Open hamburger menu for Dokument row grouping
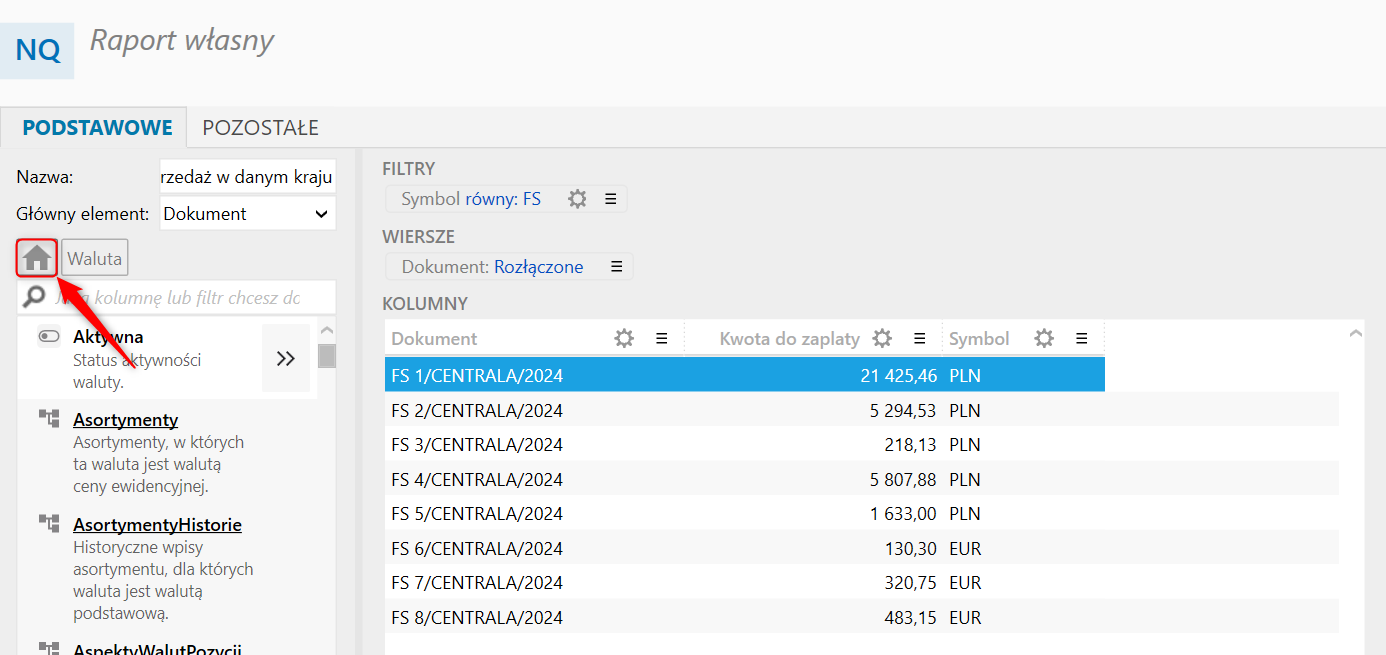1386x655 pixels. [x=616, y=267]
